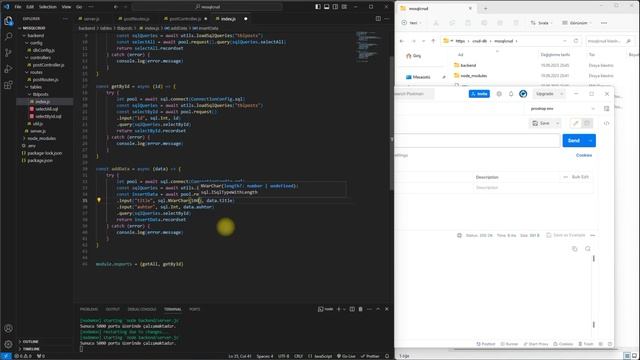Image resolution: width=640 pixels, height=360 pixels.
Task: Toggle the secondary sidebar layout icon
Action: 336,7
